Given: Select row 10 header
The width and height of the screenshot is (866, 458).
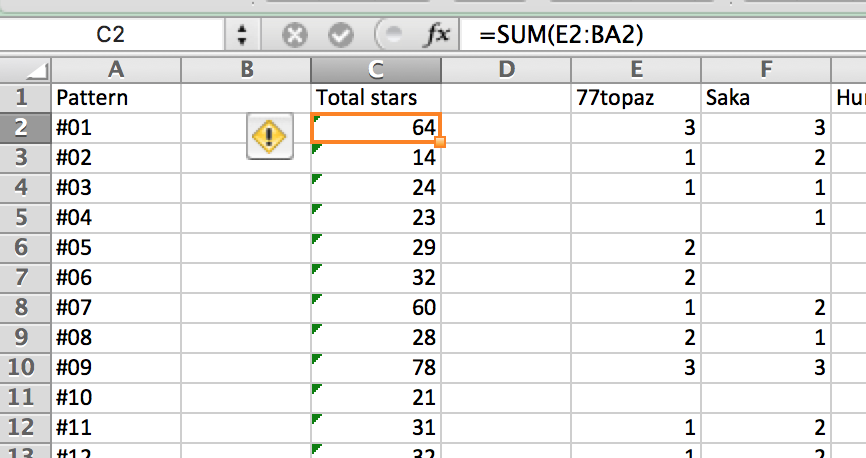Looking at the screenshot, I should tap(25, 367).
